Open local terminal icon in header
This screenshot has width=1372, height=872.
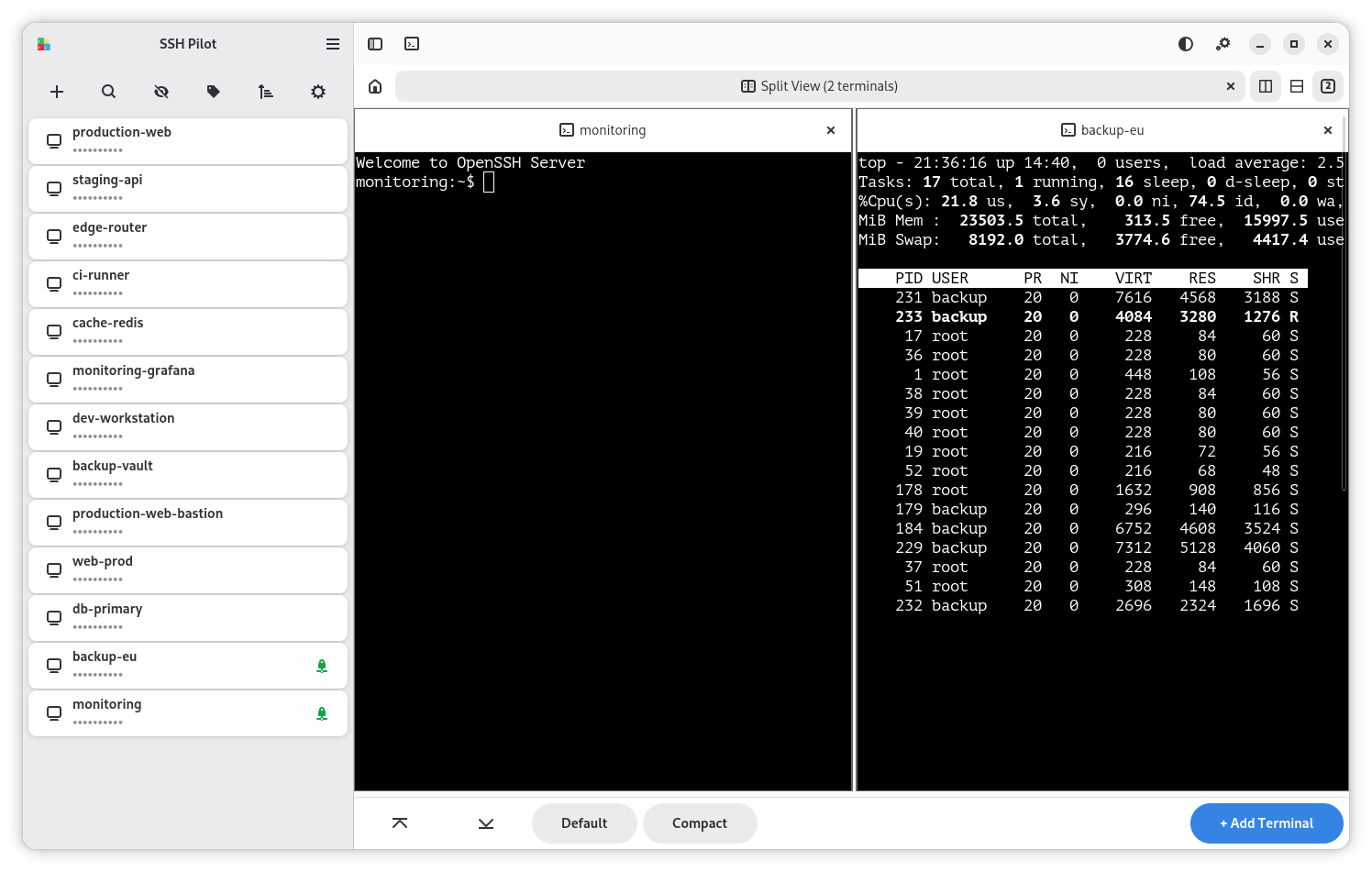point(412,44)
